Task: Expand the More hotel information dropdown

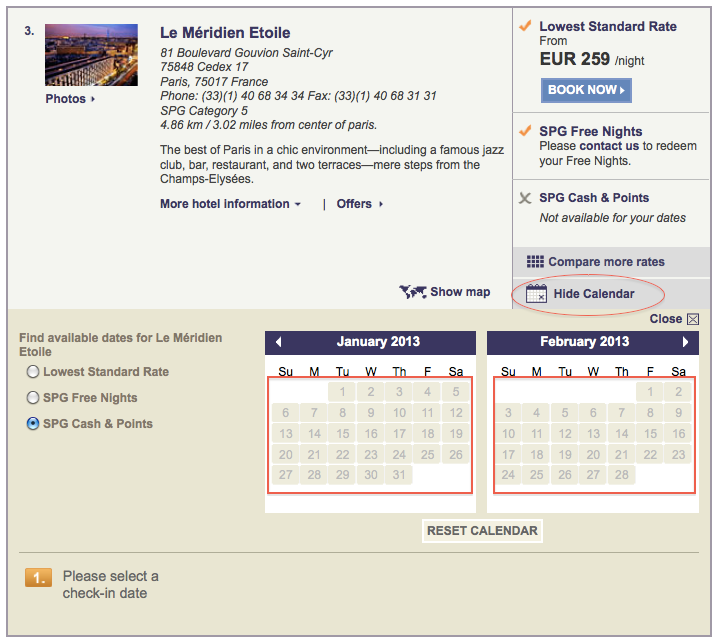Action: (x=230, y=204)
